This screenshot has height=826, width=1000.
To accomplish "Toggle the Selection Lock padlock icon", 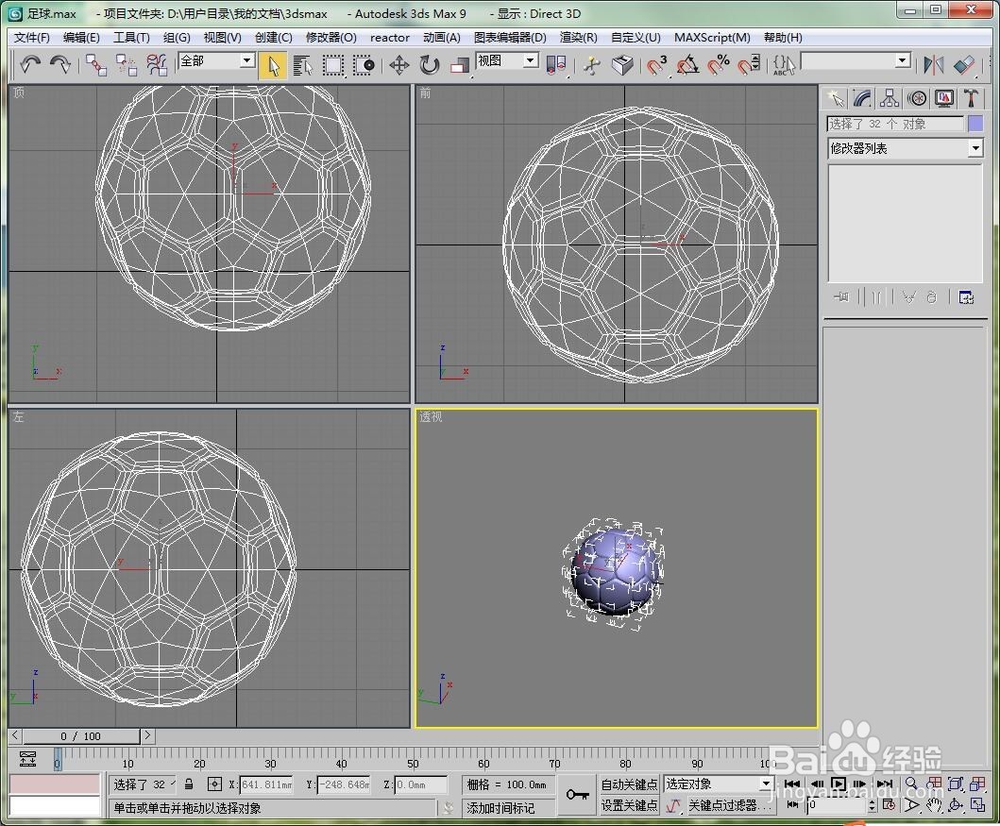I will (x=189, y=784).
